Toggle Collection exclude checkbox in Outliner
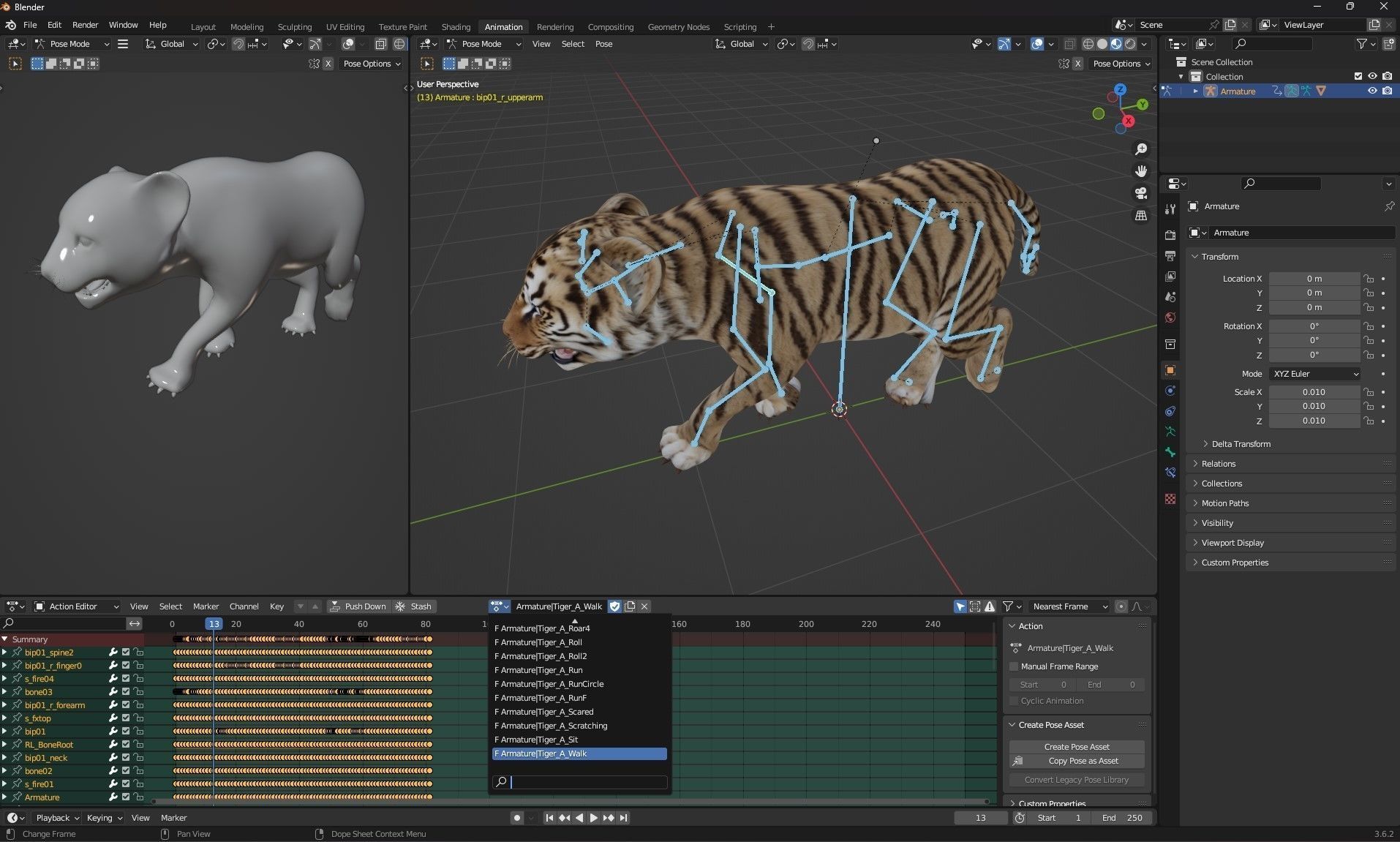Screen dimensions: 1400x842 coord(1358,77)
